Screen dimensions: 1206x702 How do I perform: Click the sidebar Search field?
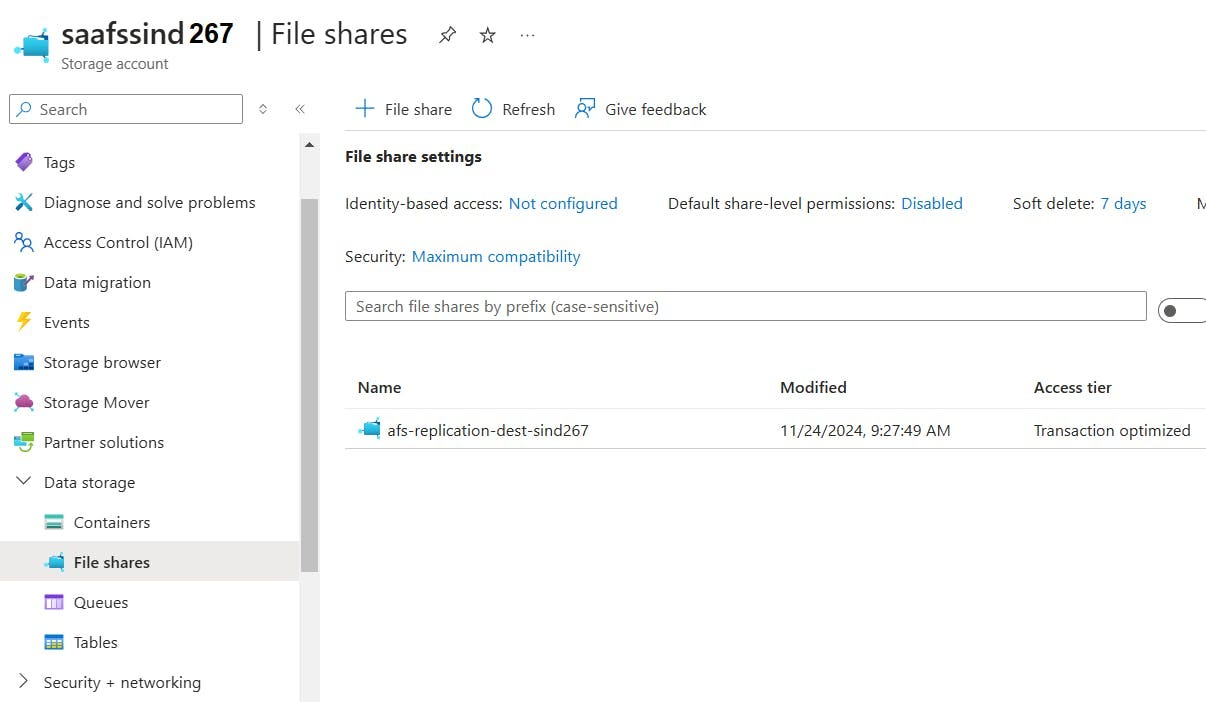tap(126, 109)
